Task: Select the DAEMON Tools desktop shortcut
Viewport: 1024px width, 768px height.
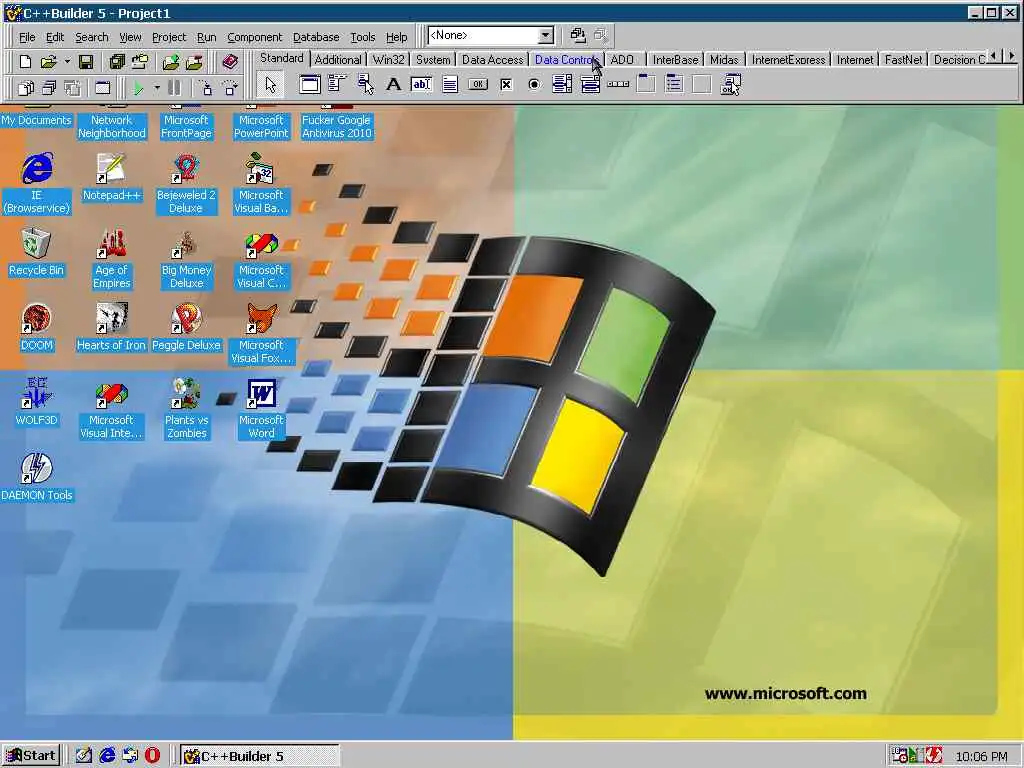Action: pos(37,476)
